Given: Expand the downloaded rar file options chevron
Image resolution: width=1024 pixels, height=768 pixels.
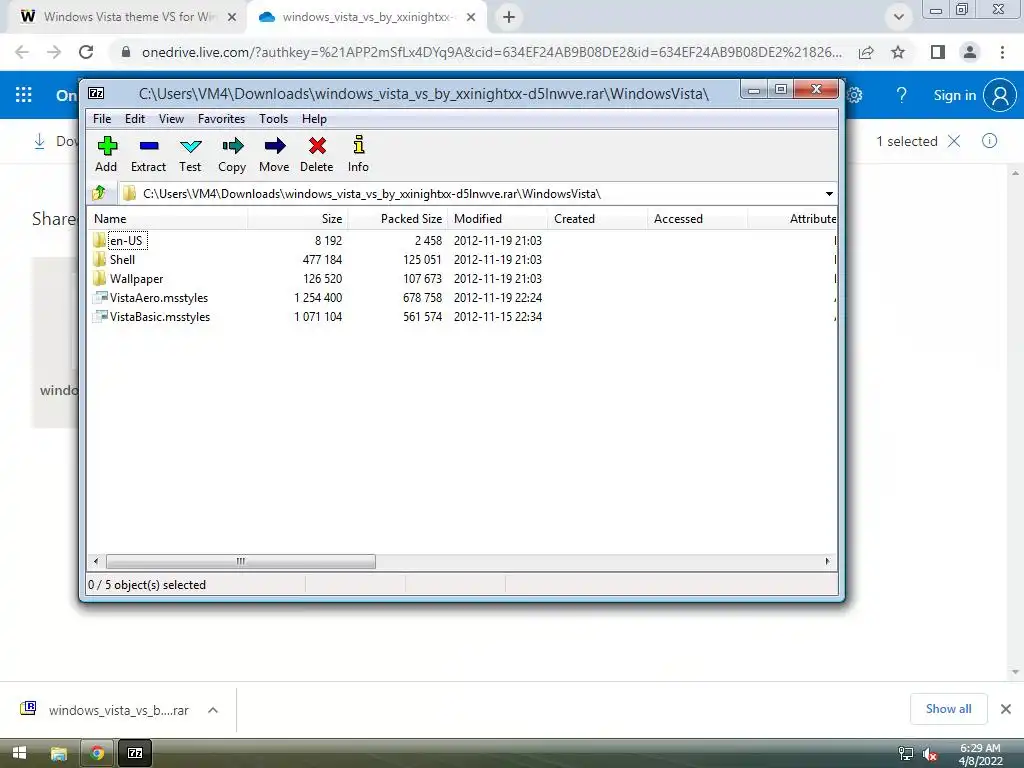Looking at the screenshot, I should pos(213,710).
